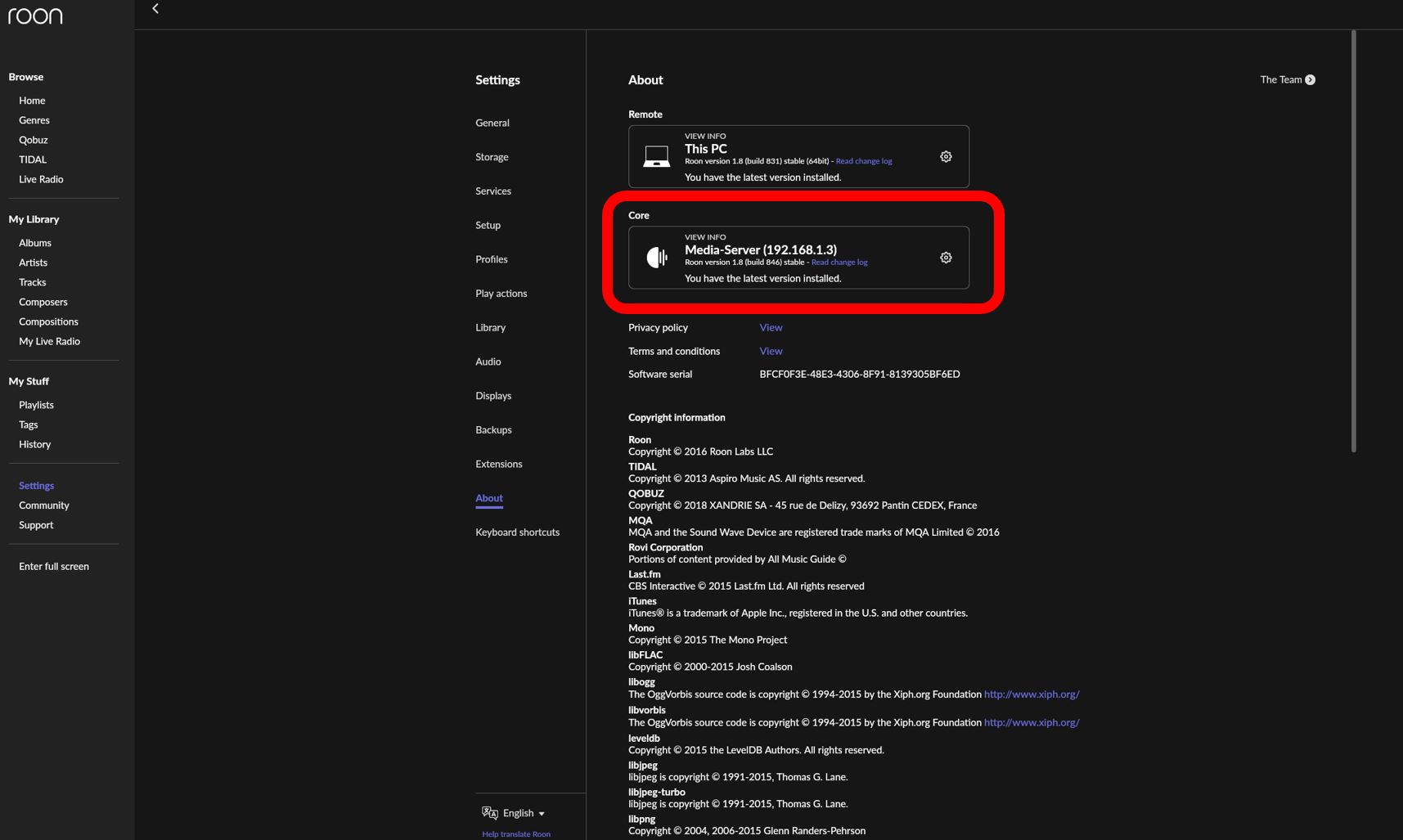Open Playlists in My Stuff
The height and width of the screenshot is (840, 1403).
37,405
